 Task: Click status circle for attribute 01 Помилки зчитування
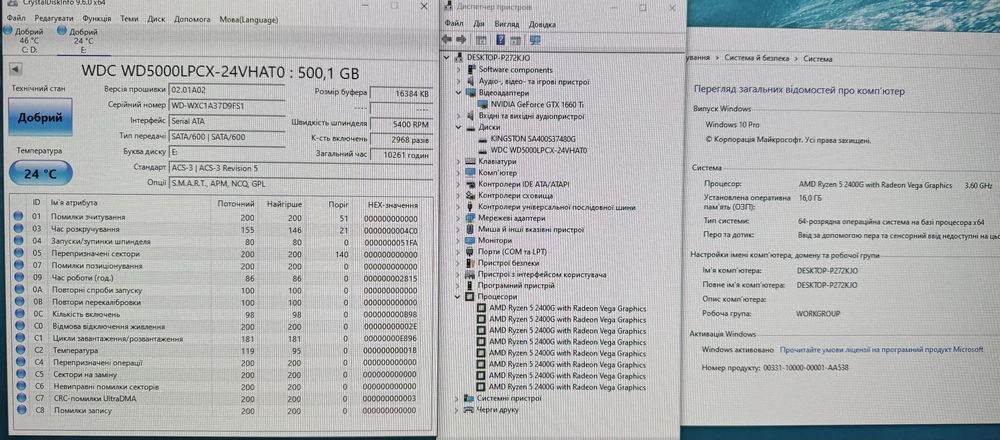coord(20,217)
